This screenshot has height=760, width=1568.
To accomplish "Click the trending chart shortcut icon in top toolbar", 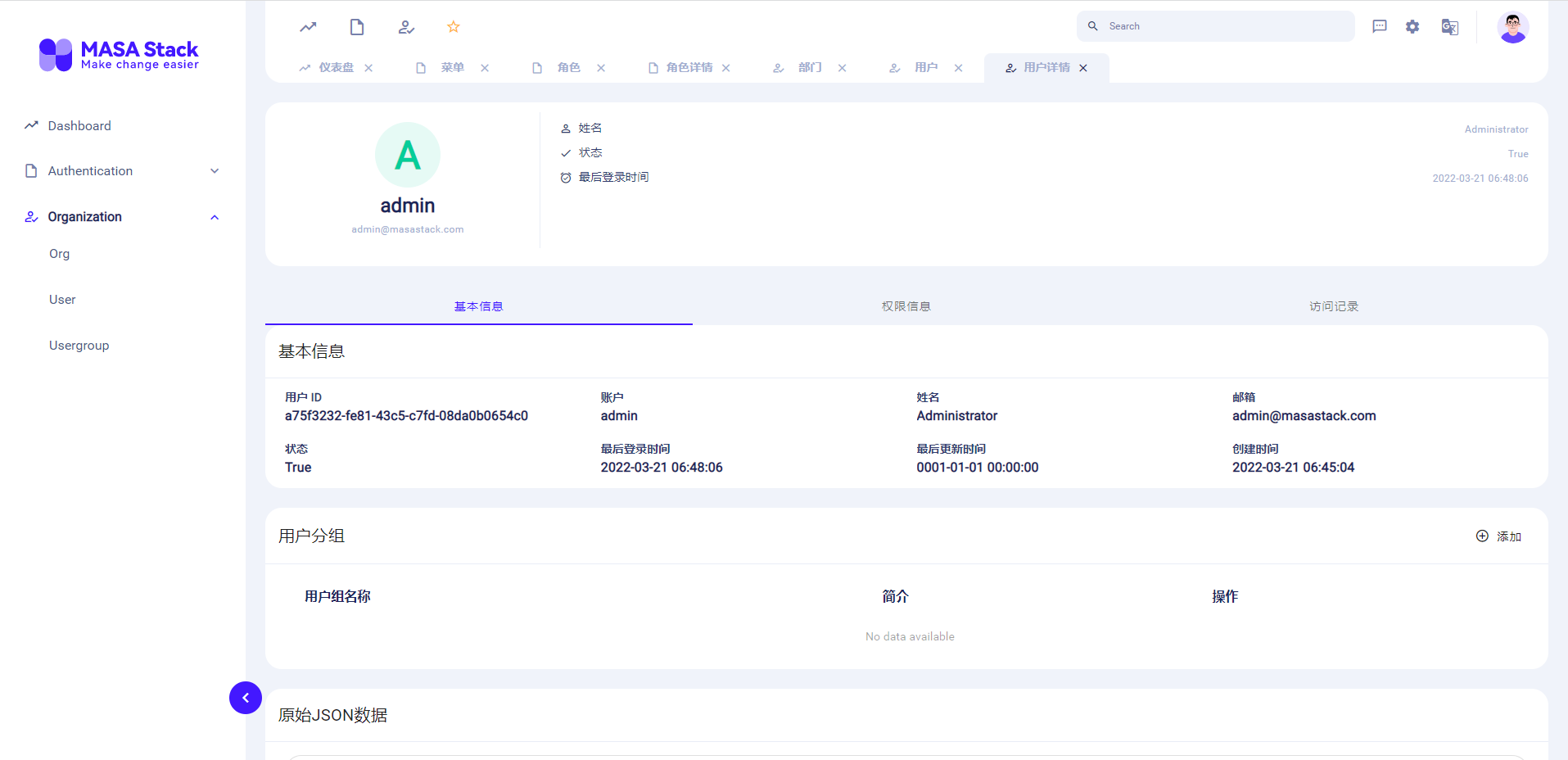I will click(x=308, y=27).
